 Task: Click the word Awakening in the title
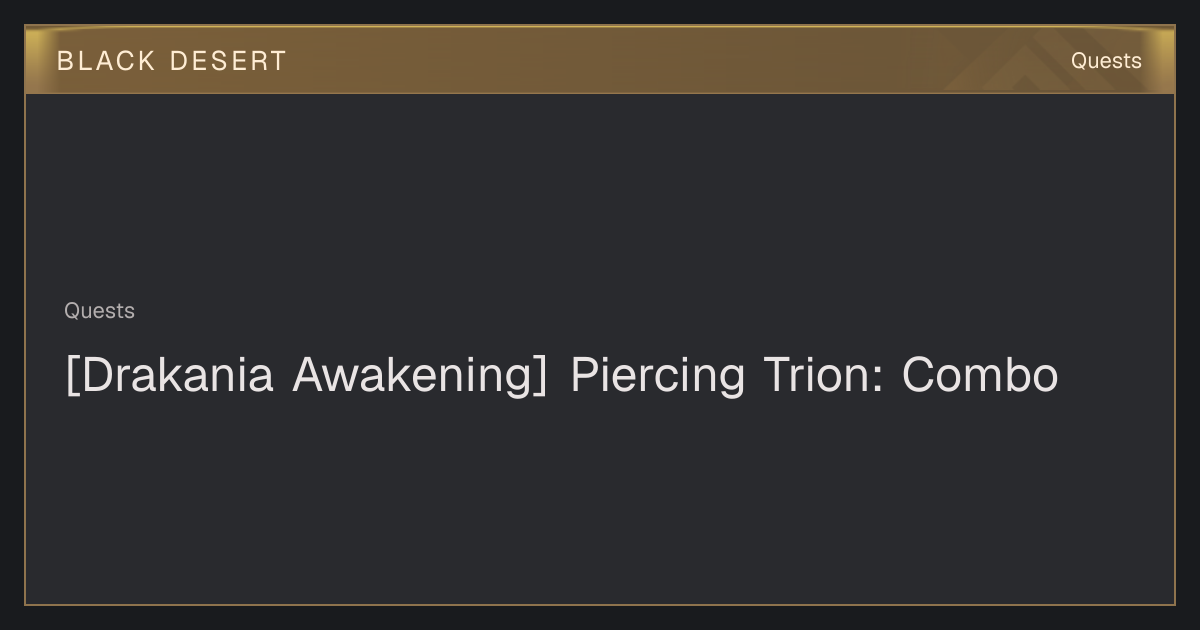[x=414, y=377]
